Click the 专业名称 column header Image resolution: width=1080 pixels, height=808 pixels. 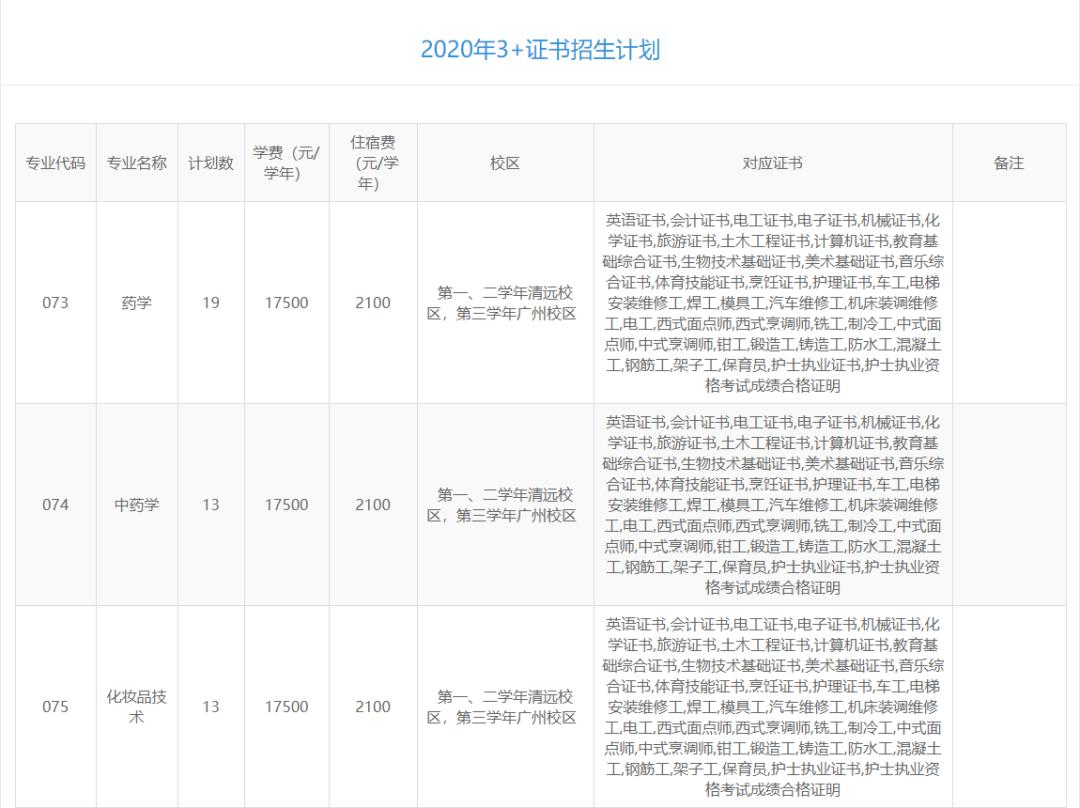point(136,160)
